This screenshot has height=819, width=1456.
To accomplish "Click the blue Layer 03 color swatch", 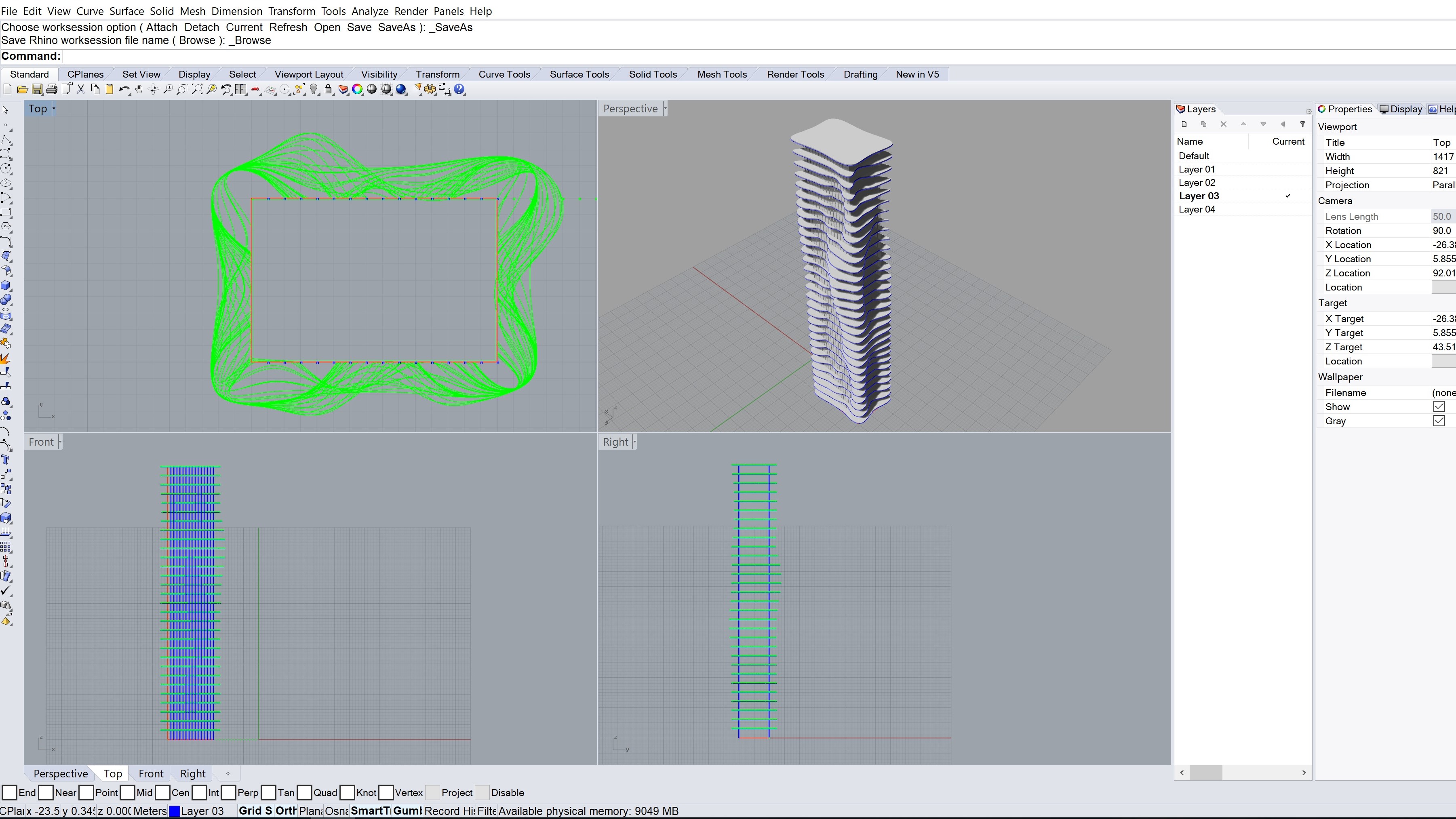I will (x=175, y=811).
